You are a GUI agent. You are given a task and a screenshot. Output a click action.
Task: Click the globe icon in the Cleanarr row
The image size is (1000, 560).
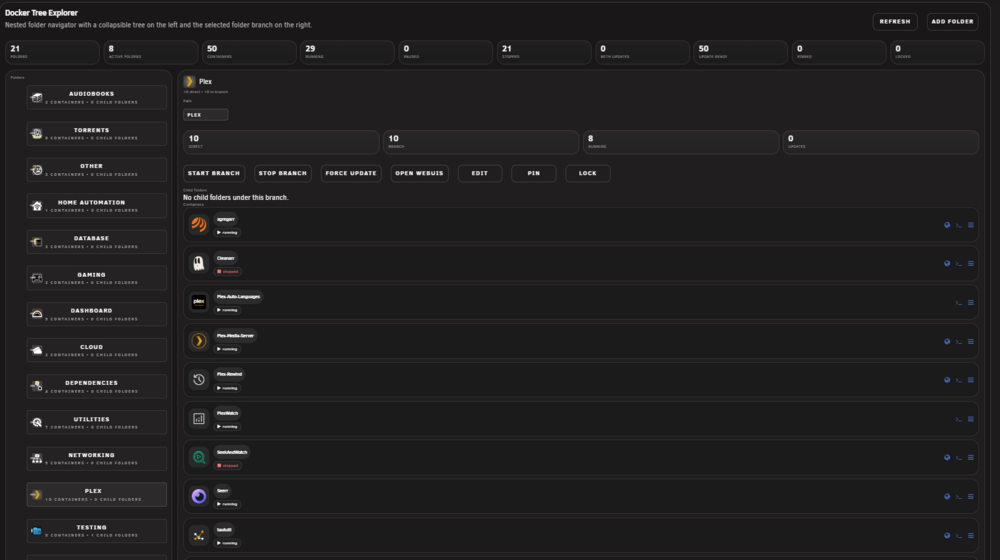[x=947, y=263]
